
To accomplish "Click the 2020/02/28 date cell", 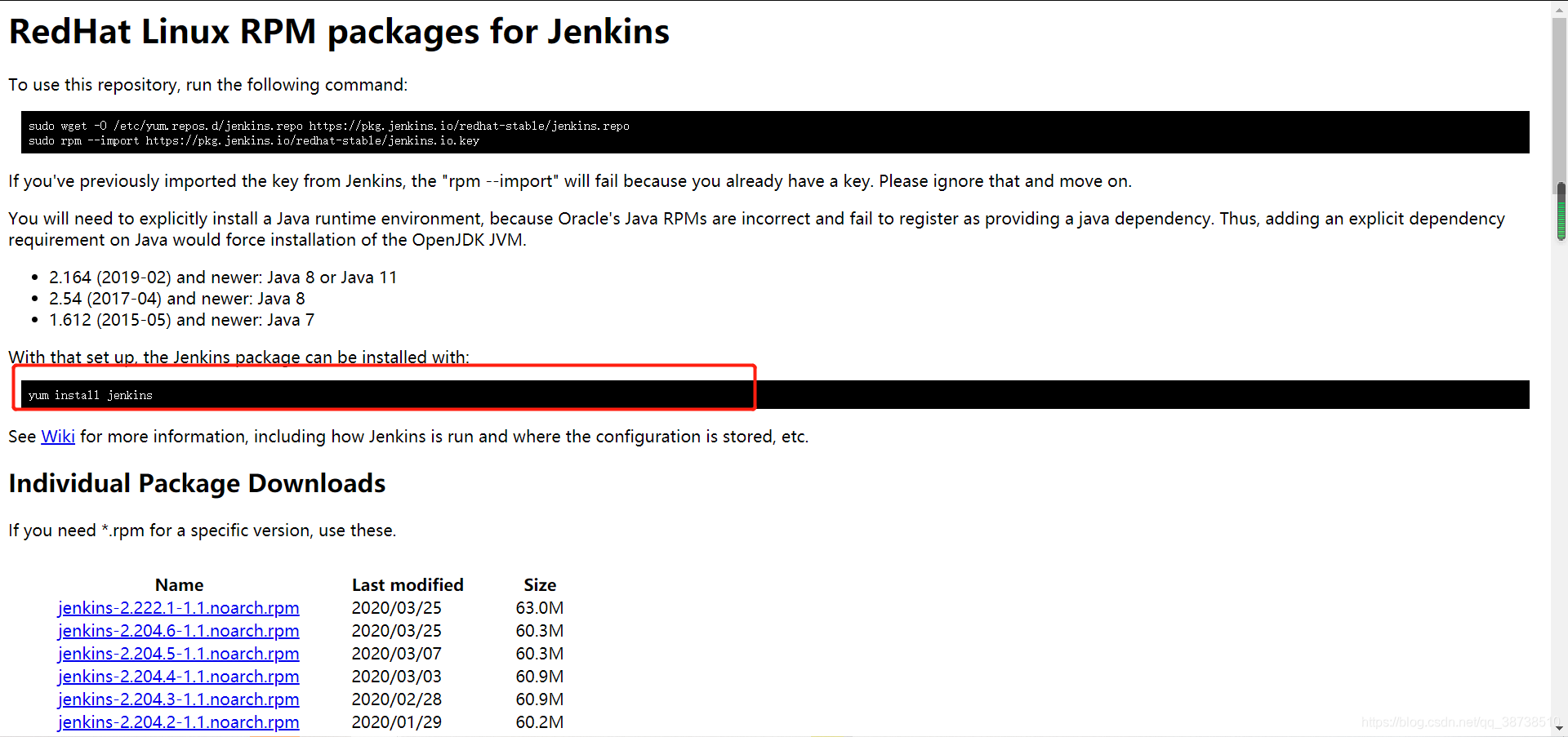I will tap(397, 699).
